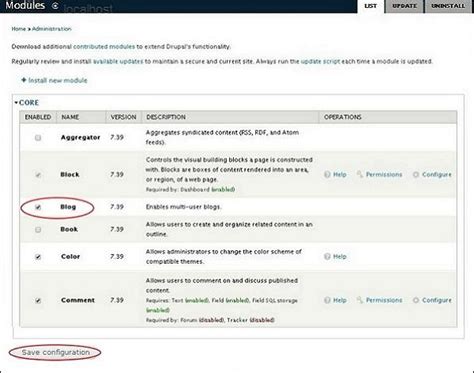This screenshot has width=474, height=373.
Task: Click the Configure gear icon in Comment row
Action: click(x=416, y=300)
